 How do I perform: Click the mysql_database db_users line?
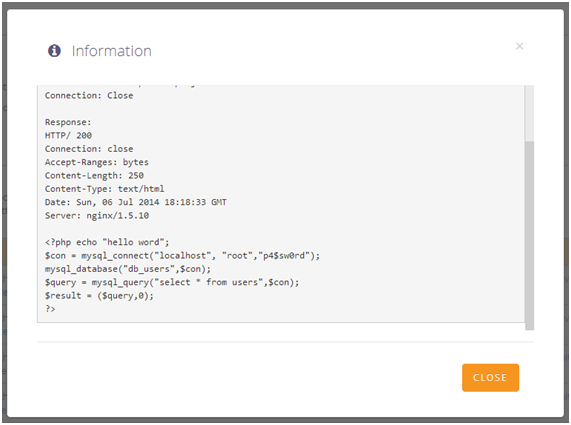pos(128,269)
